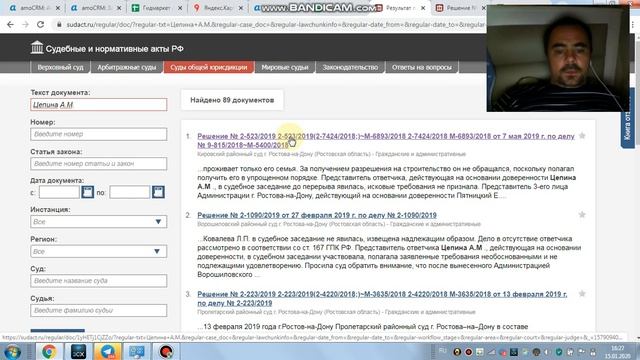
Task: Click the Кировский районный суд court line
Action: click(331, 154)
